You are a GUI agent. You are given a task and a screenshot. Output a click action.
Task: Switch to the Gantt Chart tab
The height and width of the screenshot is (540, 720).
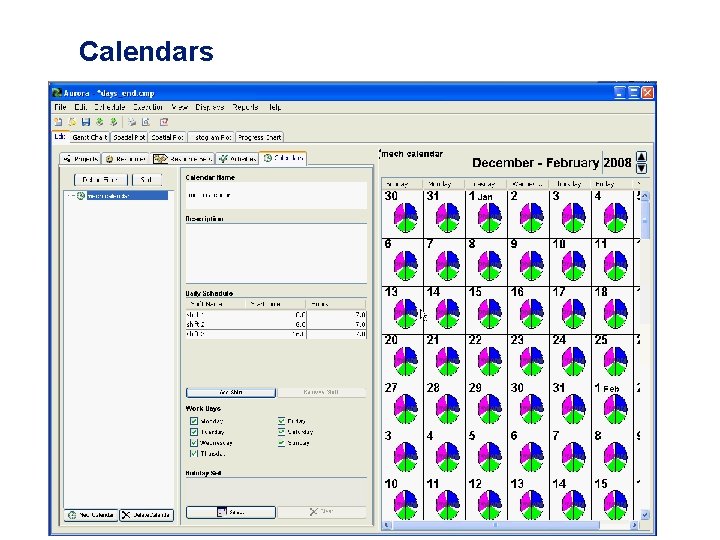[x=90, y=137]
